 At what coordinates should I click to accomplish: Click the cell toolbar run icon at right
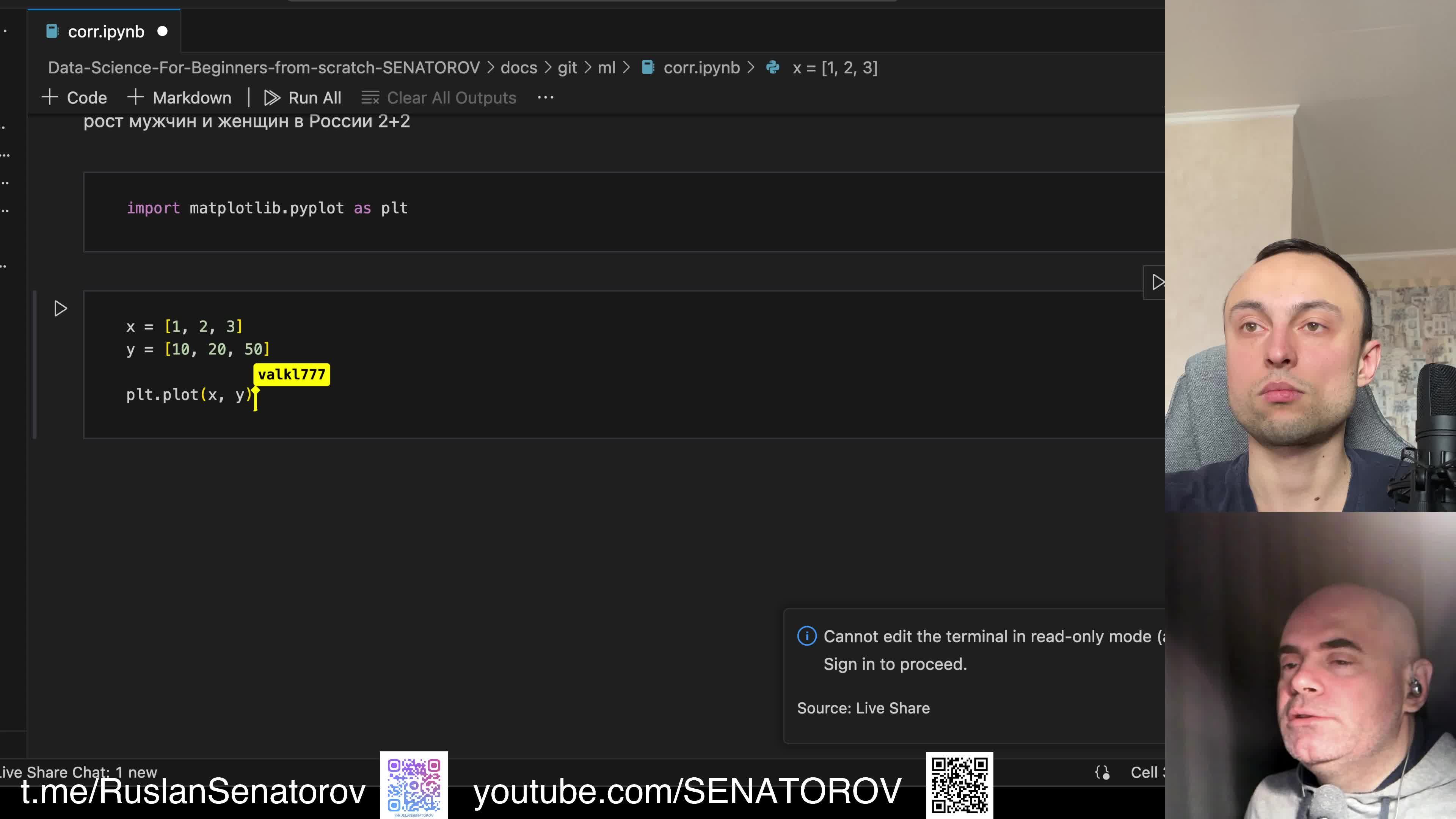point(1157,282)
